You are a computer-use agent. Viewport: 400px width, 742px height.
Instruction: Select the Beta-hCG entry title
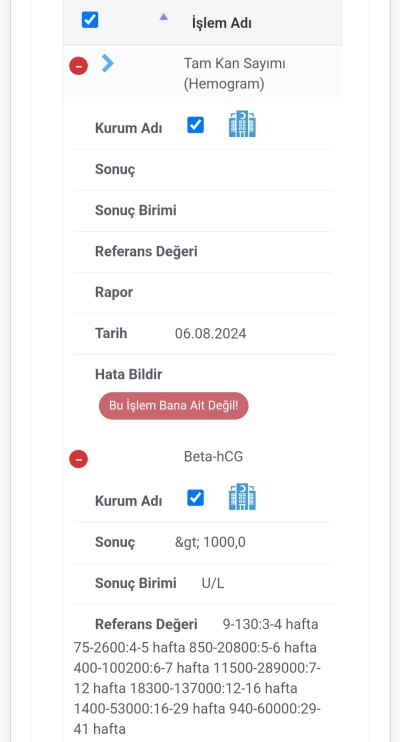[x=213, y=457]
